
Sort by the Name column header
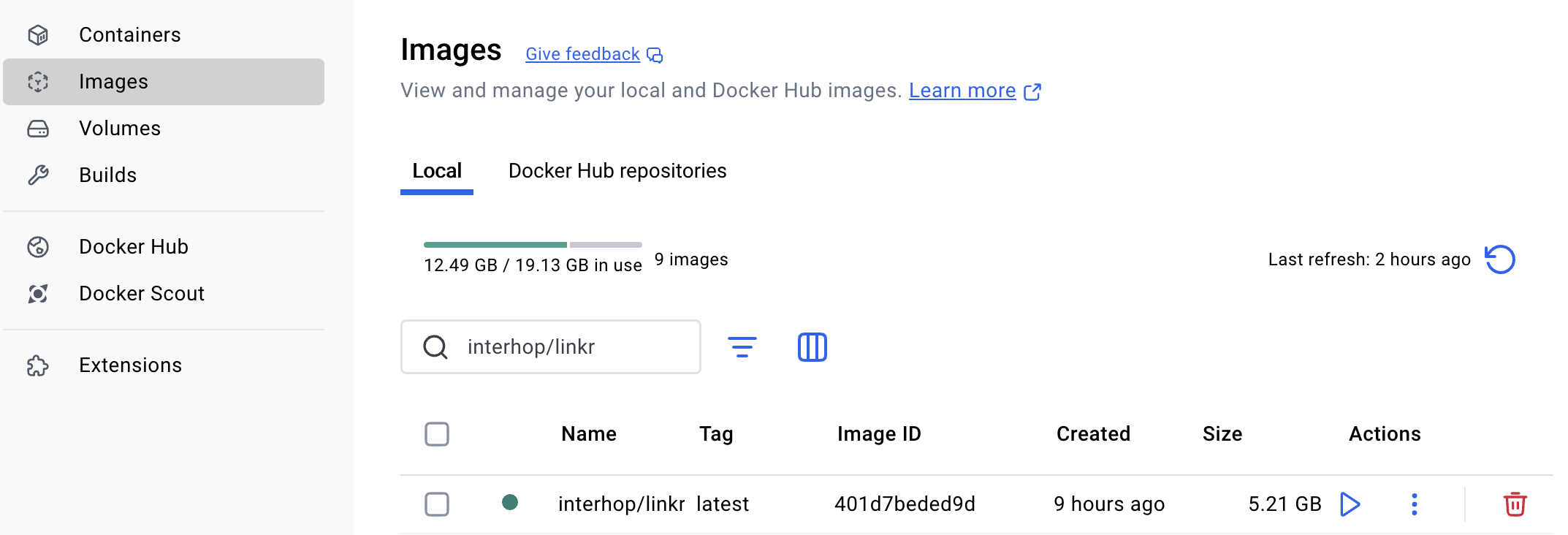pos(589,434)
